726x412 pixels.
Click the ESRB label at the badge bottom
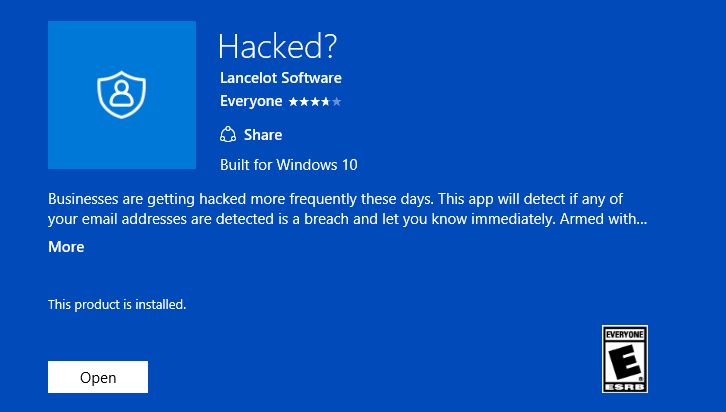pos(624,385)
